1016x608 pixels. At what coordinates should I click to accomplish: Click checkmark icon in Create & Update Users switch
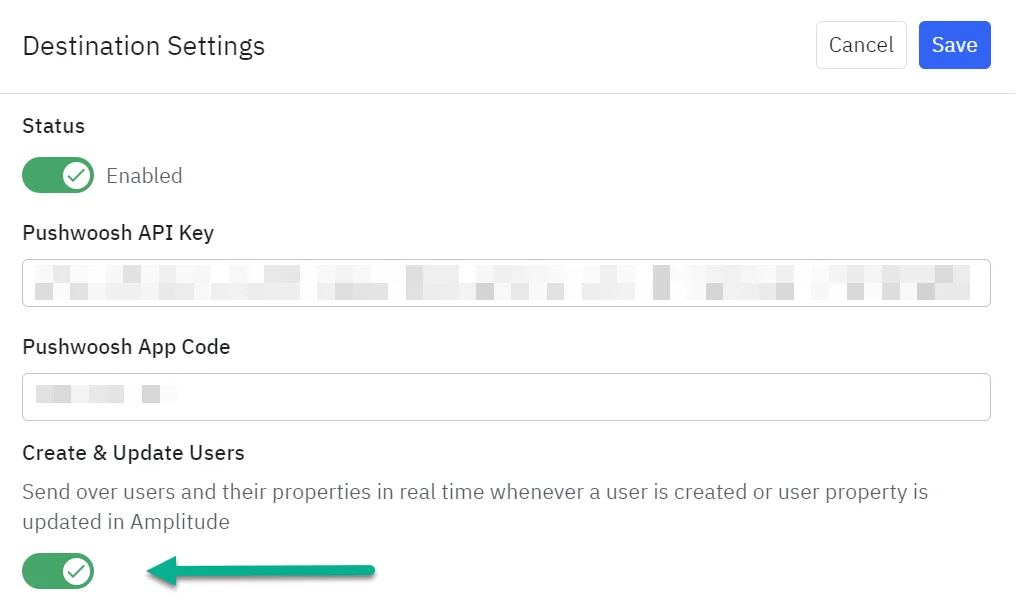76,572
